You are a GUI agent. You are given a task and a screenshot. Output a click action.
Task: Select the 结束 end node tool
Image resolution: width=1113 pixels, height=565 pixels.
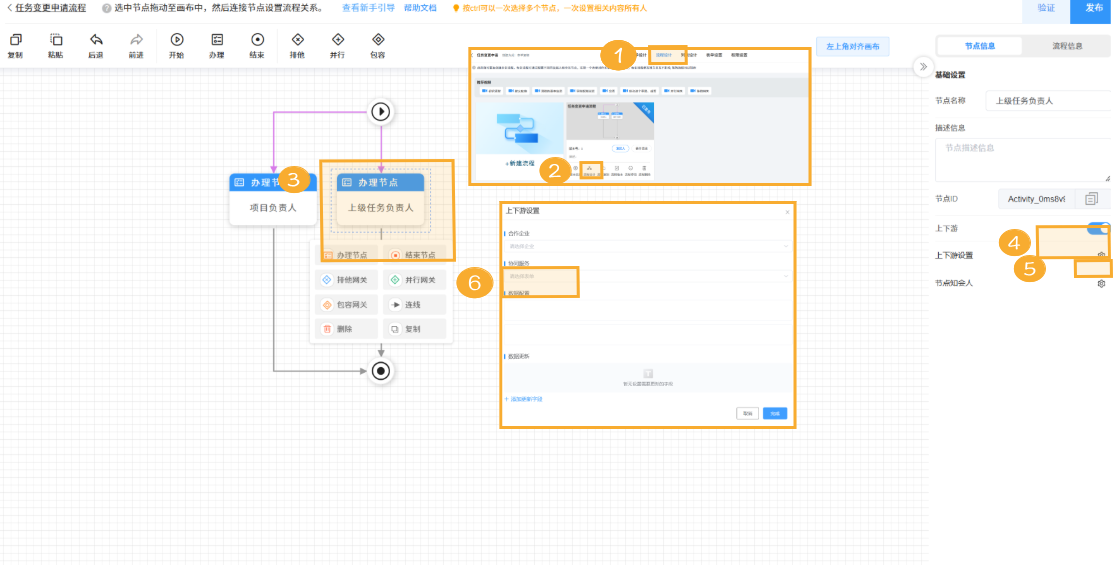(x=257, y=40)
